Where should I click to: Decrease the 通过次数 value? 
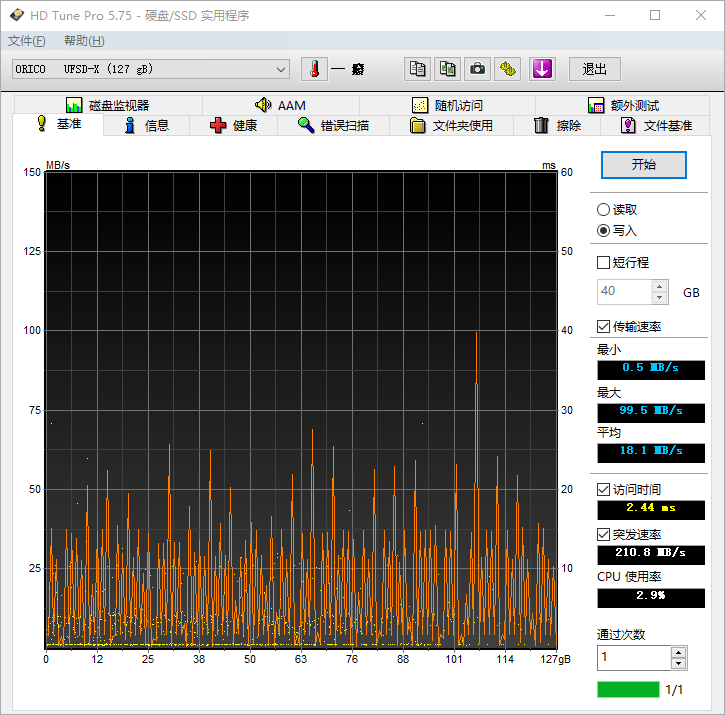[x=678, y=664]
